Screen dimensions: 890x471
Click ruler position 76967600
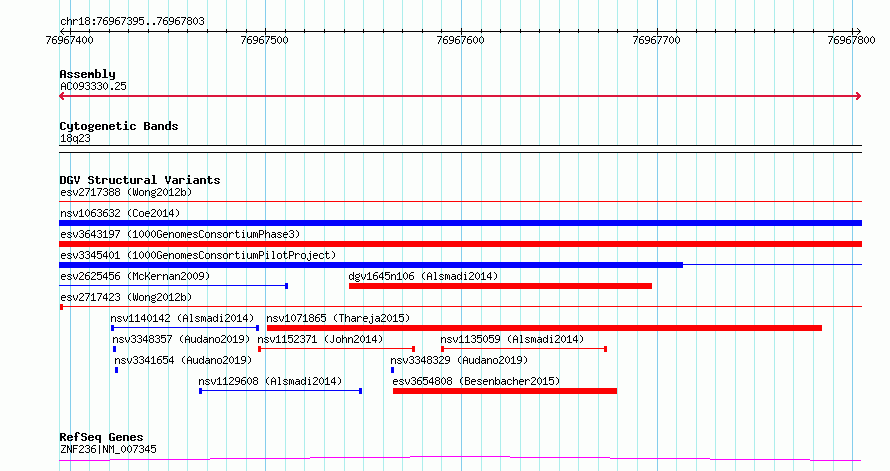pyautogui.click(x=460, y=40)
